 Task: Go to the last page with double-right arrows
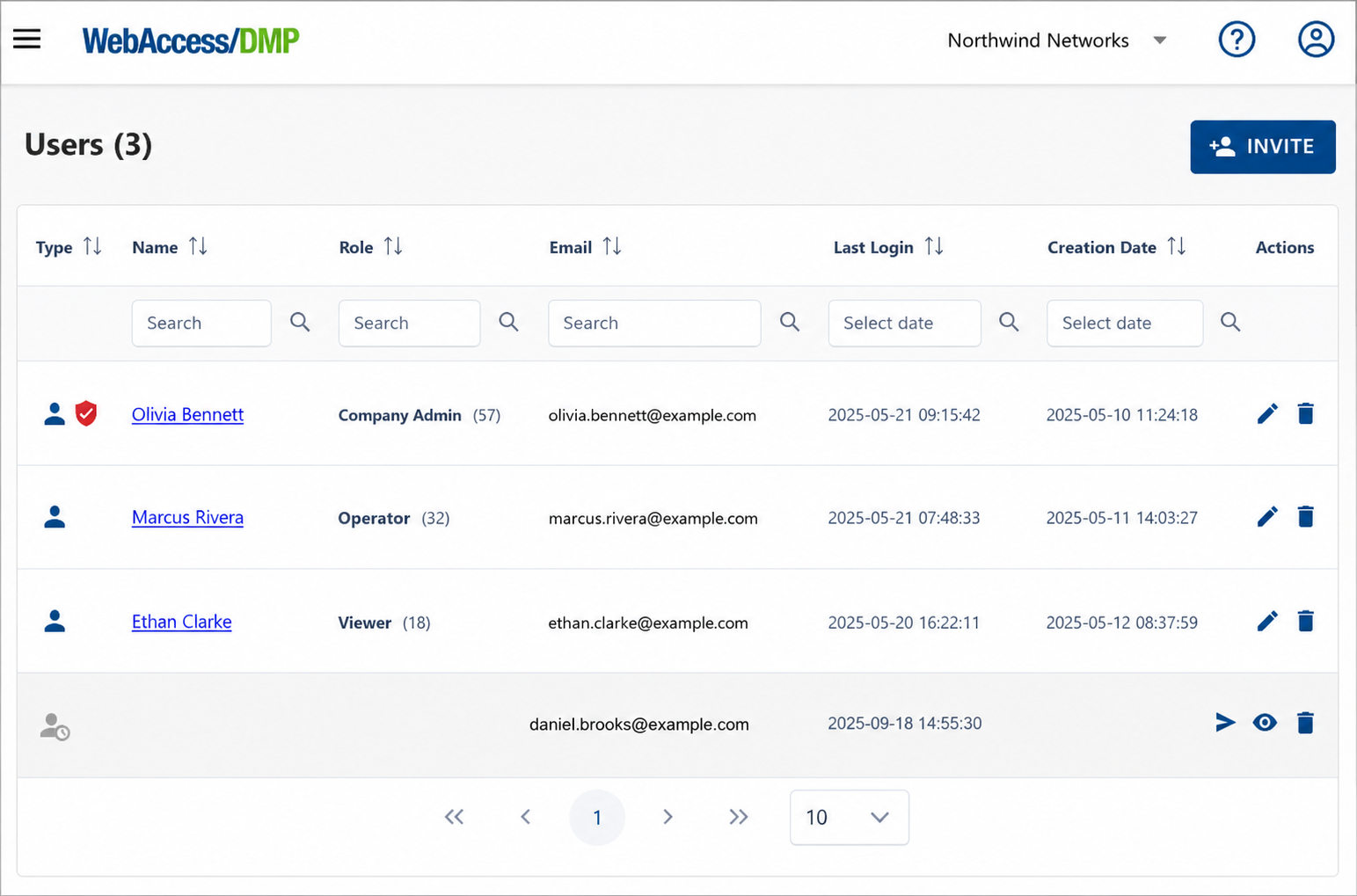739,818
